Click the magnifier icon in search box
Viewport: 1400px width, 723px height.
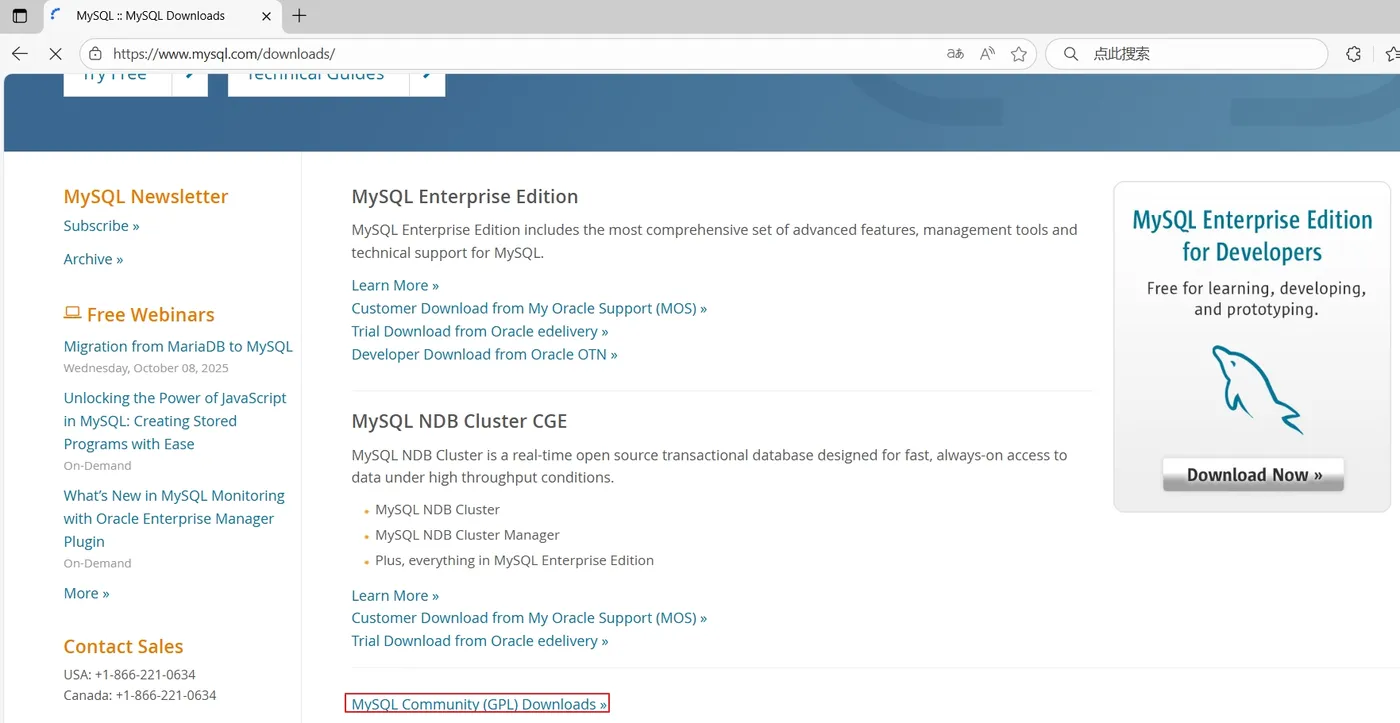pos(1071,54)
